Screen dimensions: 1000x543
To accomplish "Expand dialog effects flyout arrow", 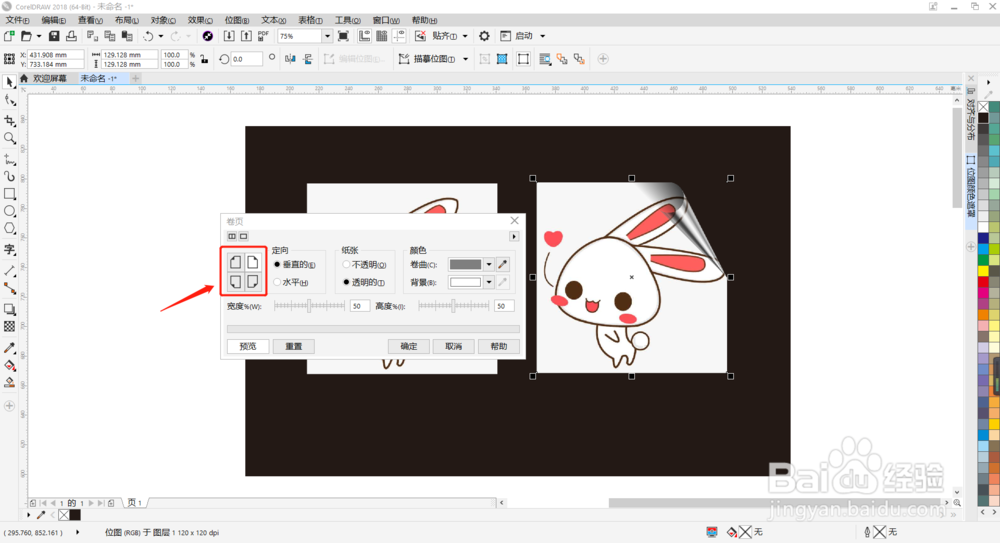I will click(x=514, y=237).
